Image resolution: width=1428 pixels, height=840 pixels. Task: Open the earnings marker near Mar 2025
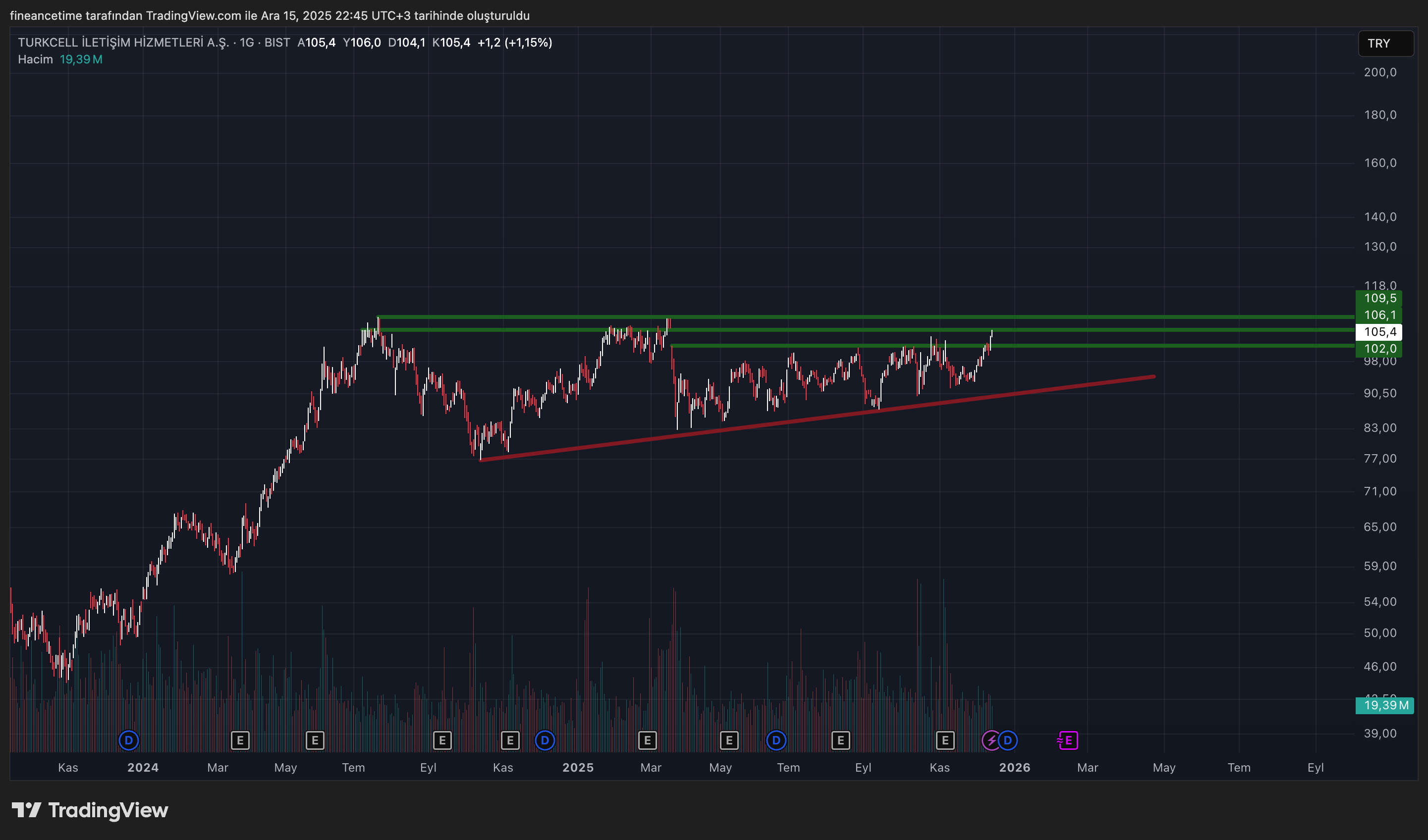tap(647, 740)
